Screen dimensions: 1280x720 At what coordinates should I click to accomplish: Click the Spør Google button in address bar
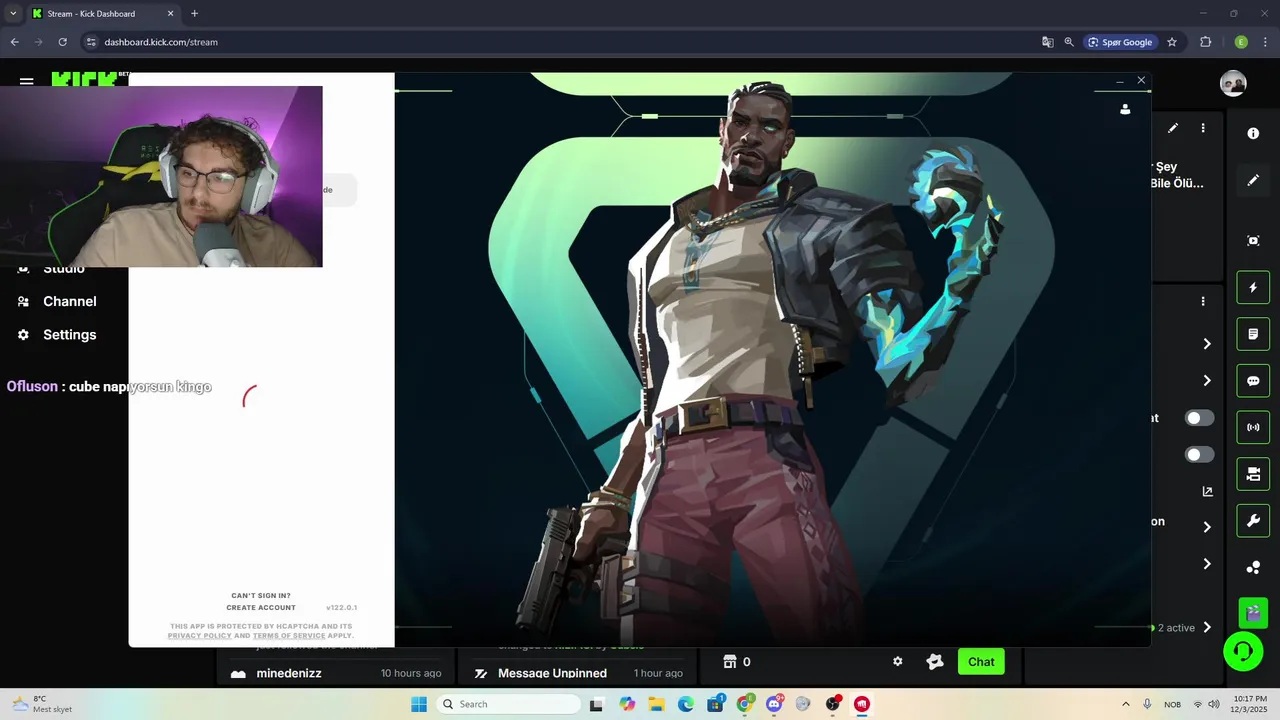(x=1120, y=42)
